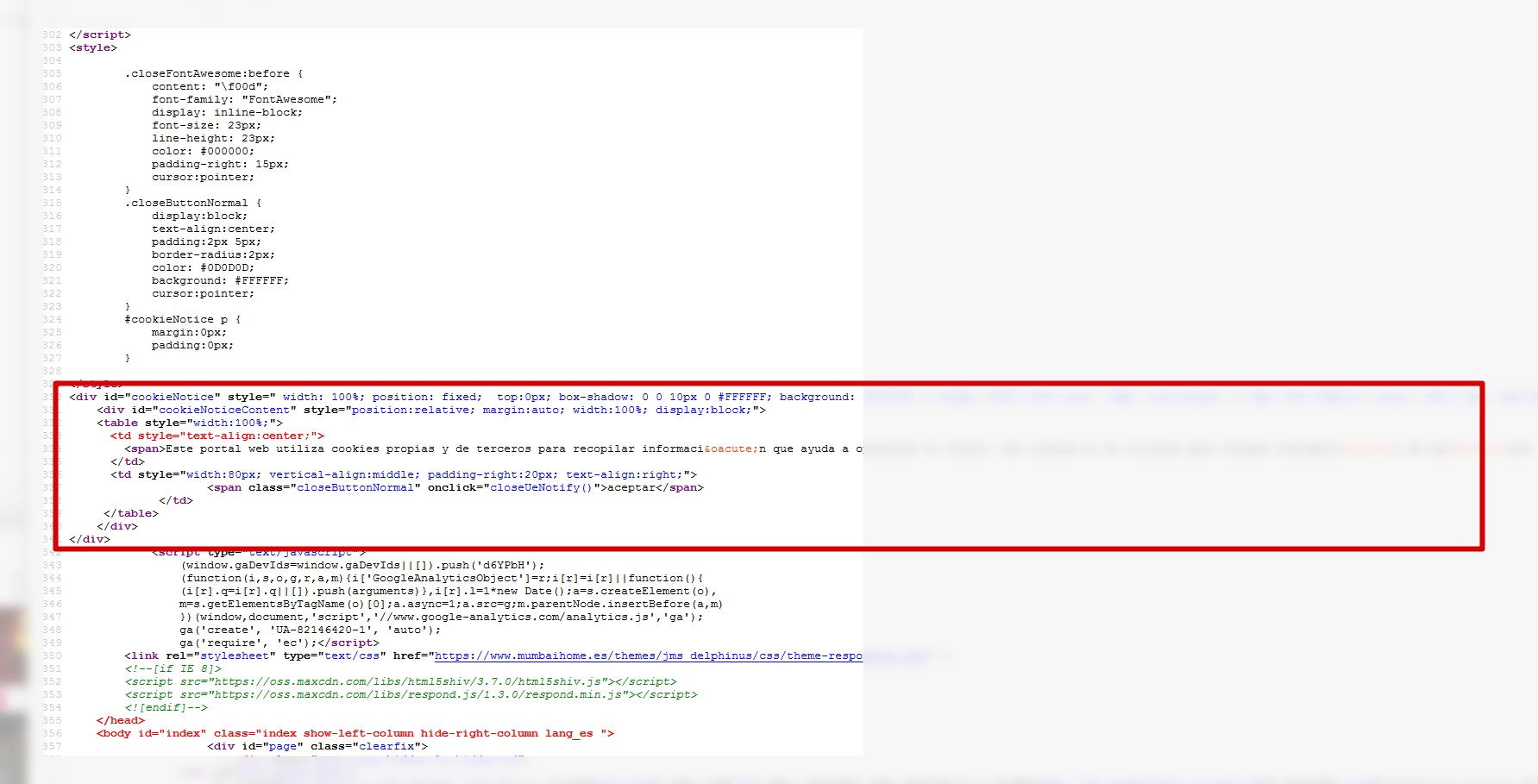
Task: Click the #cookieNotice p selector
Action: tap(183, 319)
